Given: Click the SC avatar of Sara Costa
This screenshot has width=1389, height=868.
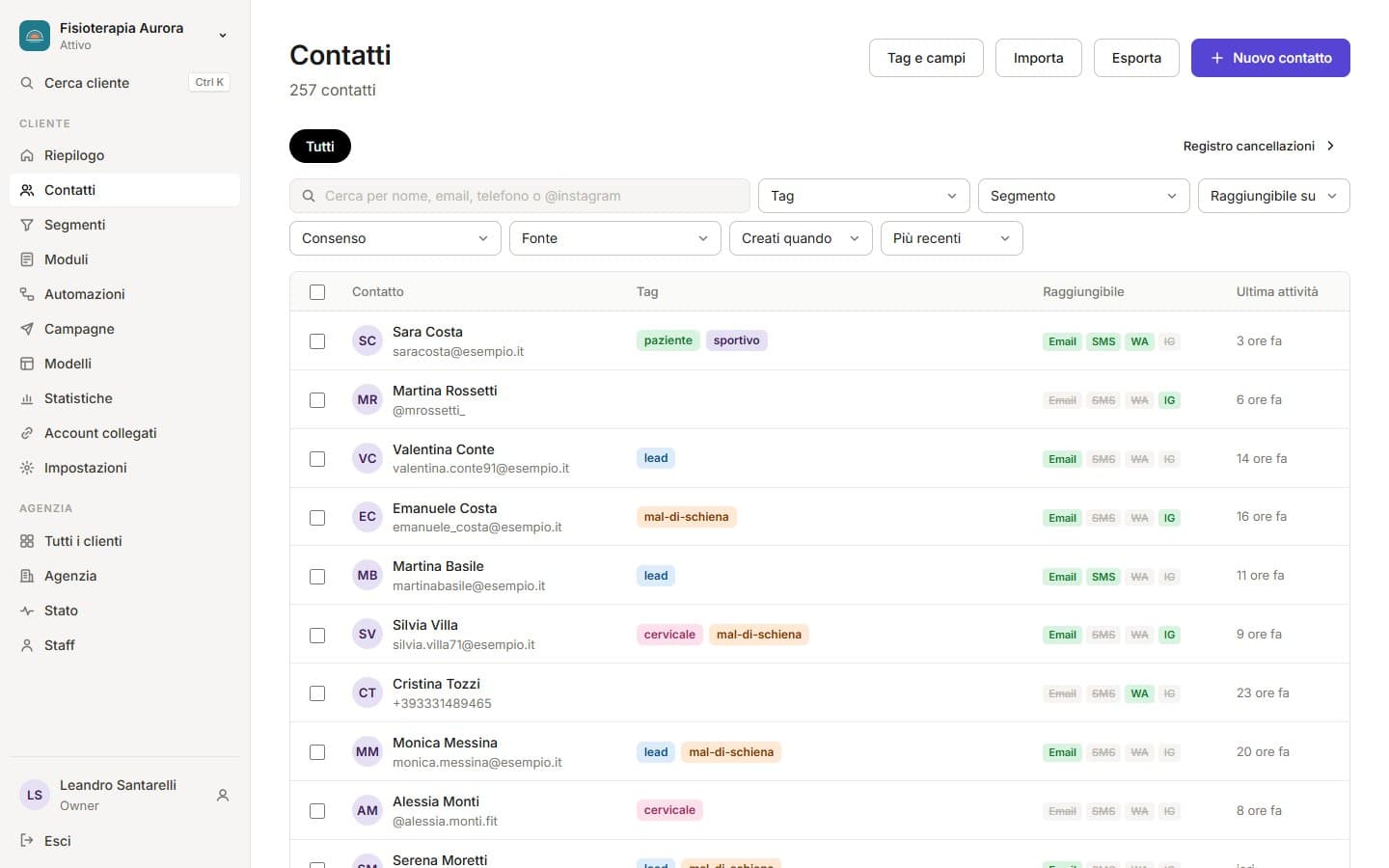Looking at the screenshot, I should coord(368,340).
